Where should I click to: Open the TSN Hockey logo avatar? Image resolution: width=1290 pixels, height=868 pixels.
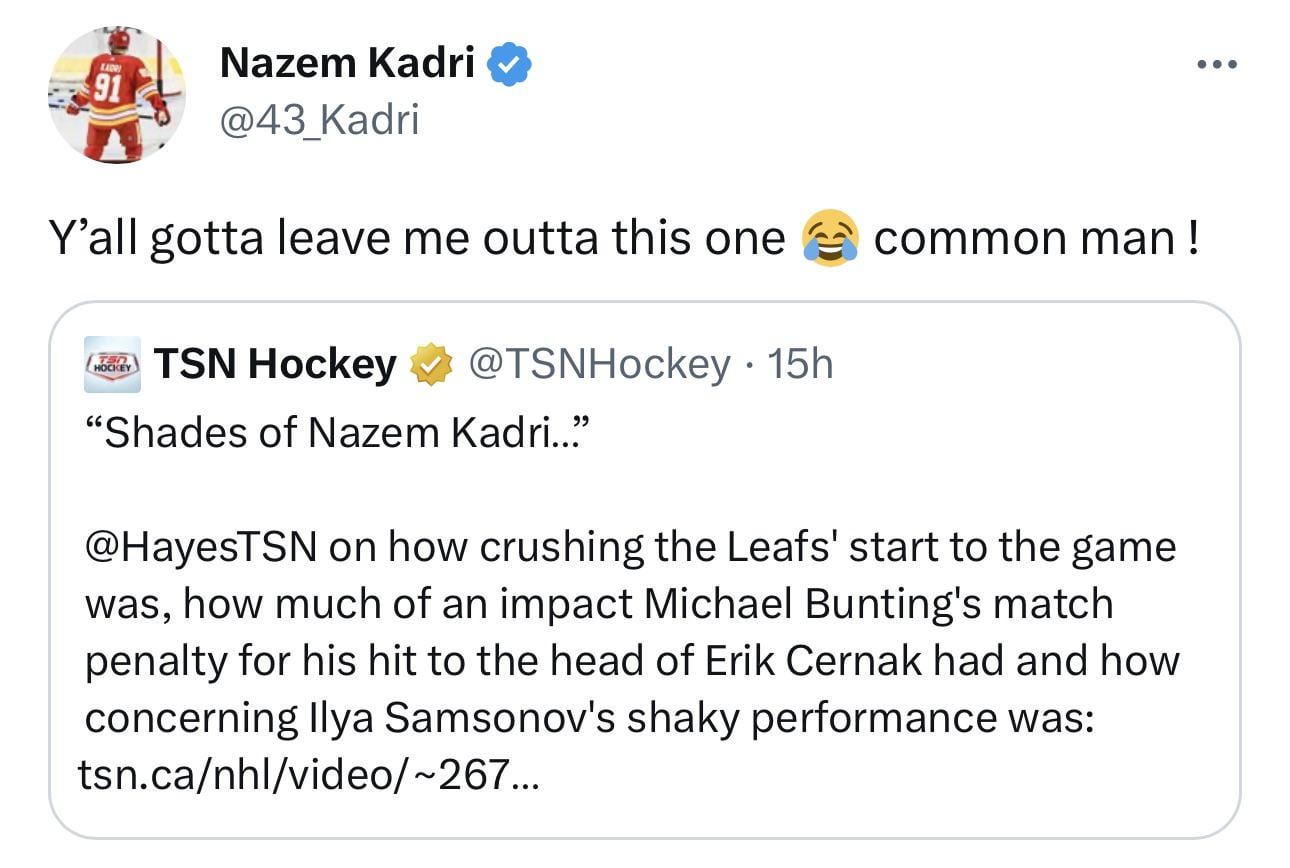111,366
